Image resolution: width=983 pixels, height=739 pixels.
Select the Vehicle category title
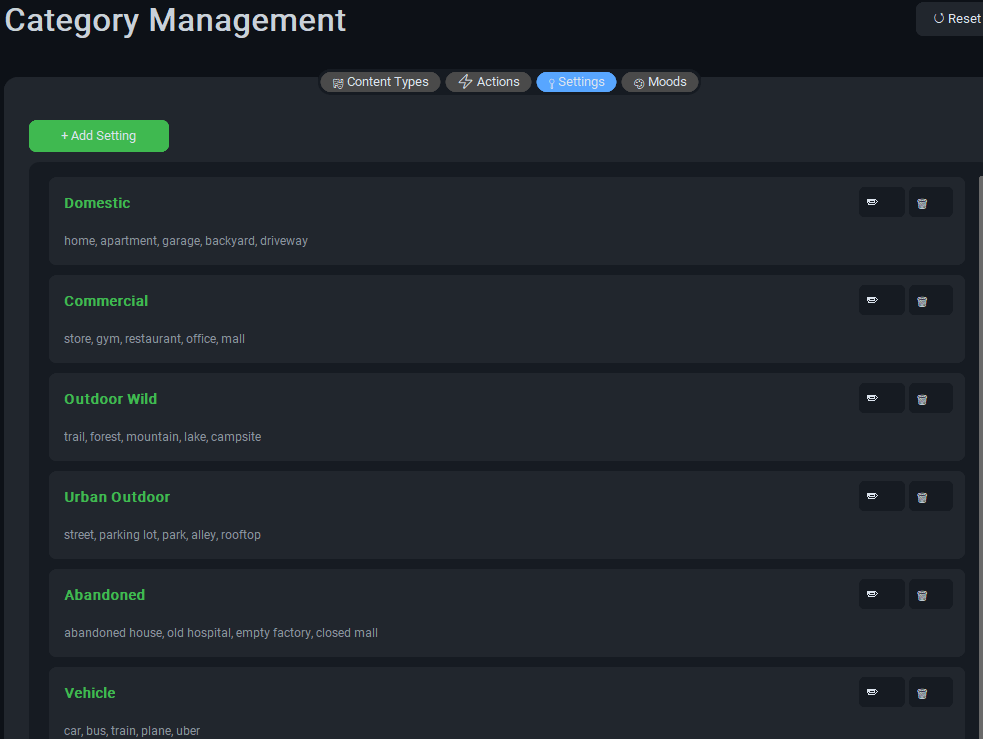(90, 693)
